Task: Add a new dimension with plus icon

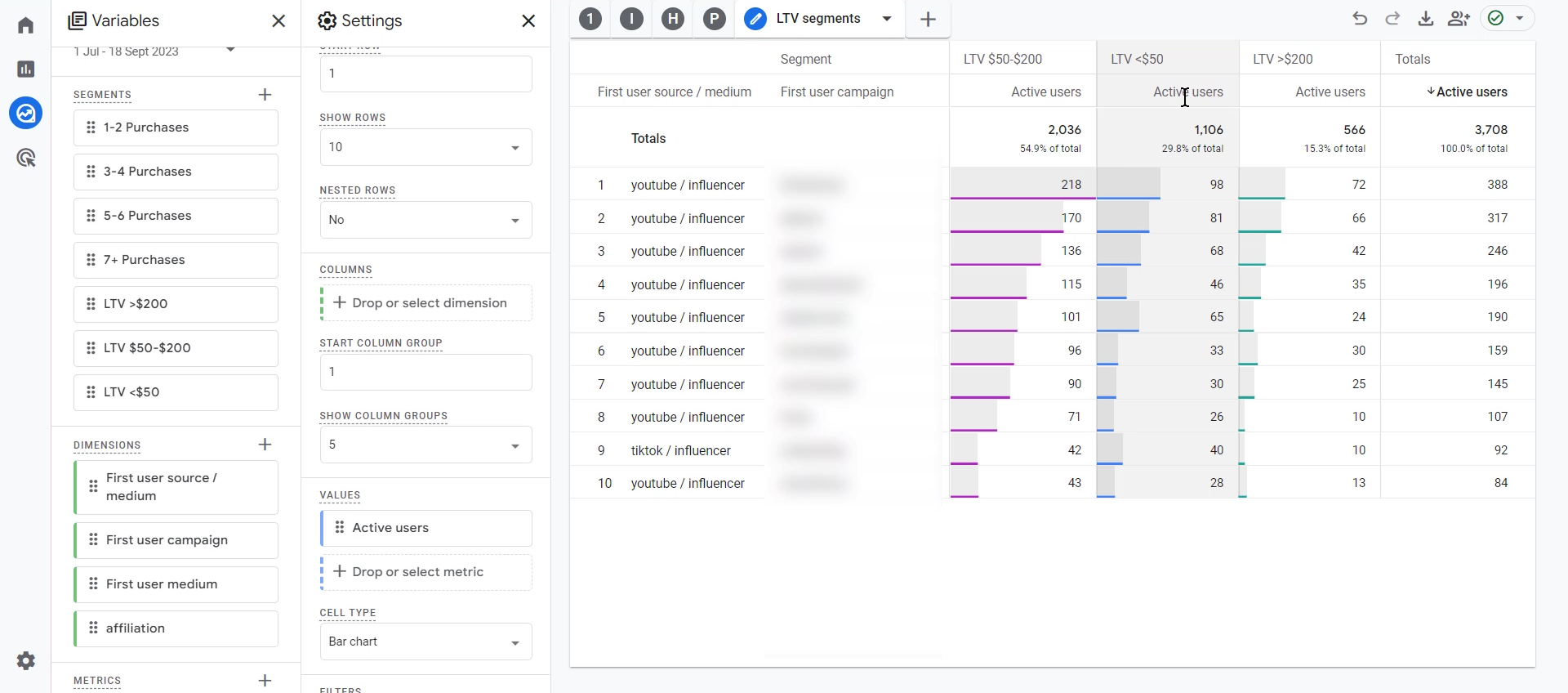Action: (265, 445)
